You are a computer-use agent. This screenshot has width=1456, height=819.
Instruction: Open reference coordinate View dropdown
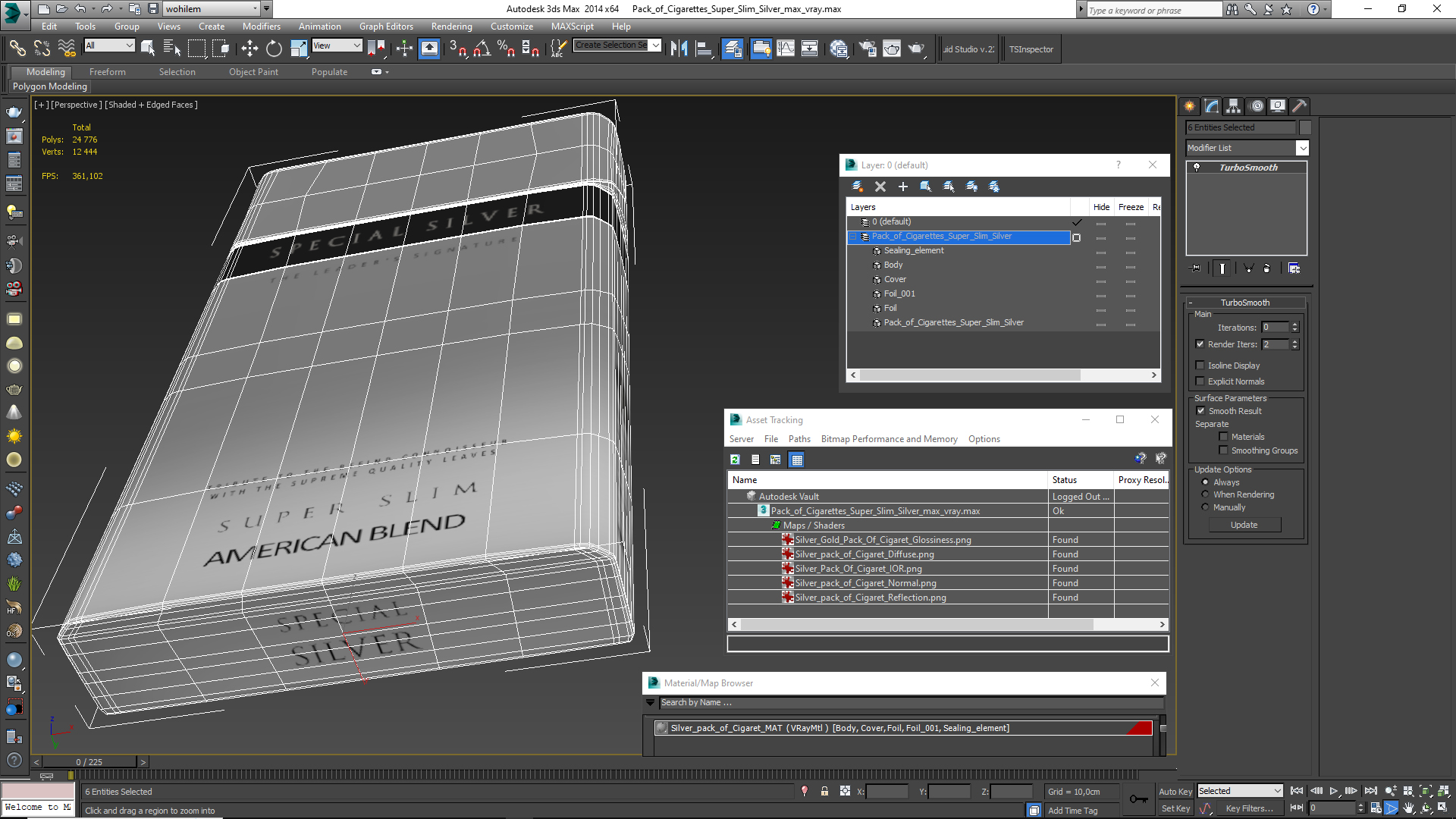tap(337, 45)
